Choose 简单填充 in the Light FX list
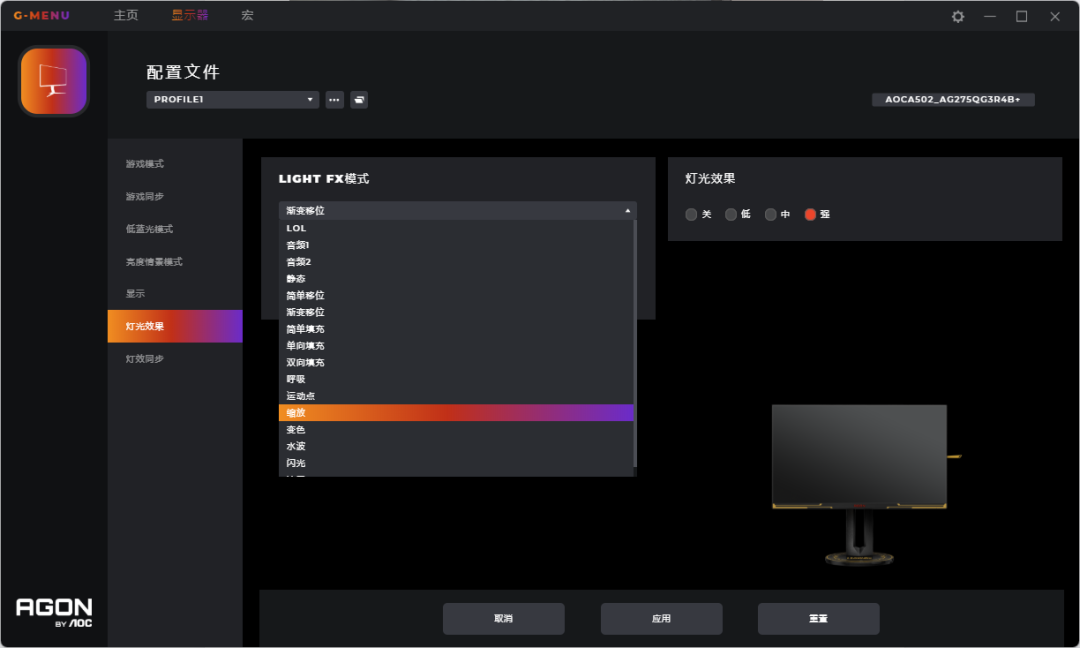Viewport: 1080px width, 648px height. 456,329
